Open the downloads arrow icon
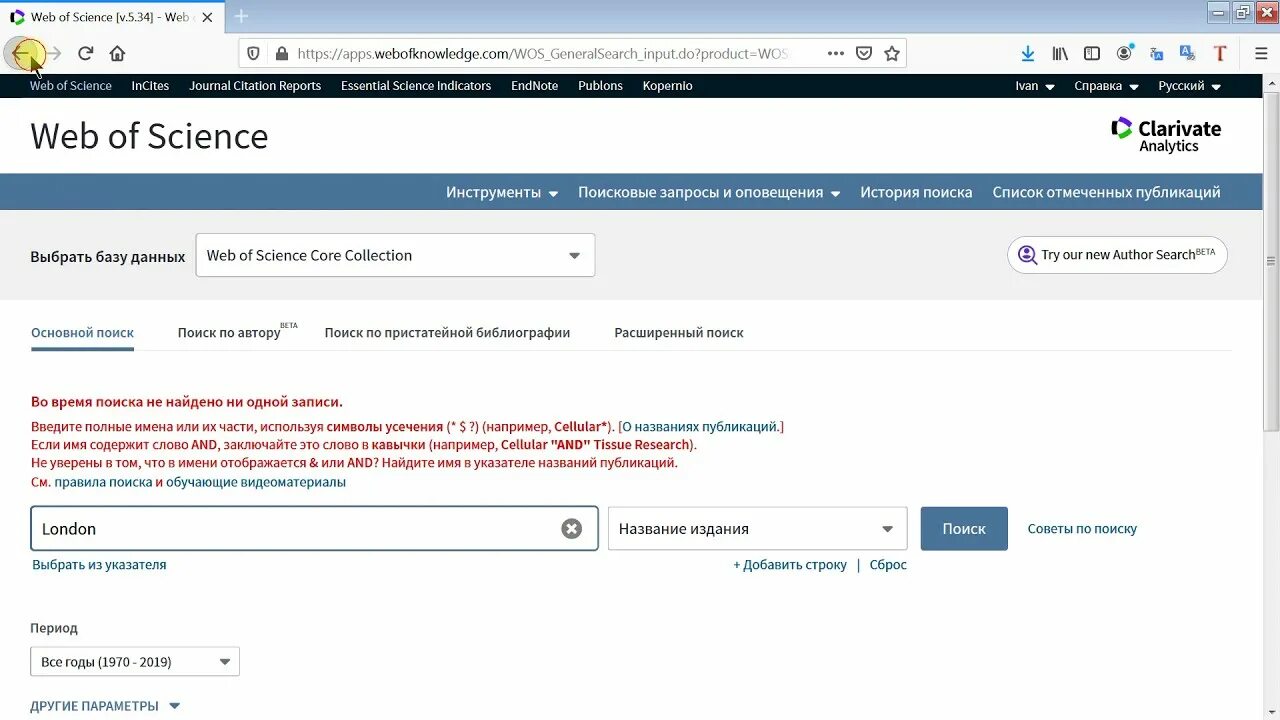 point(1028,54)
